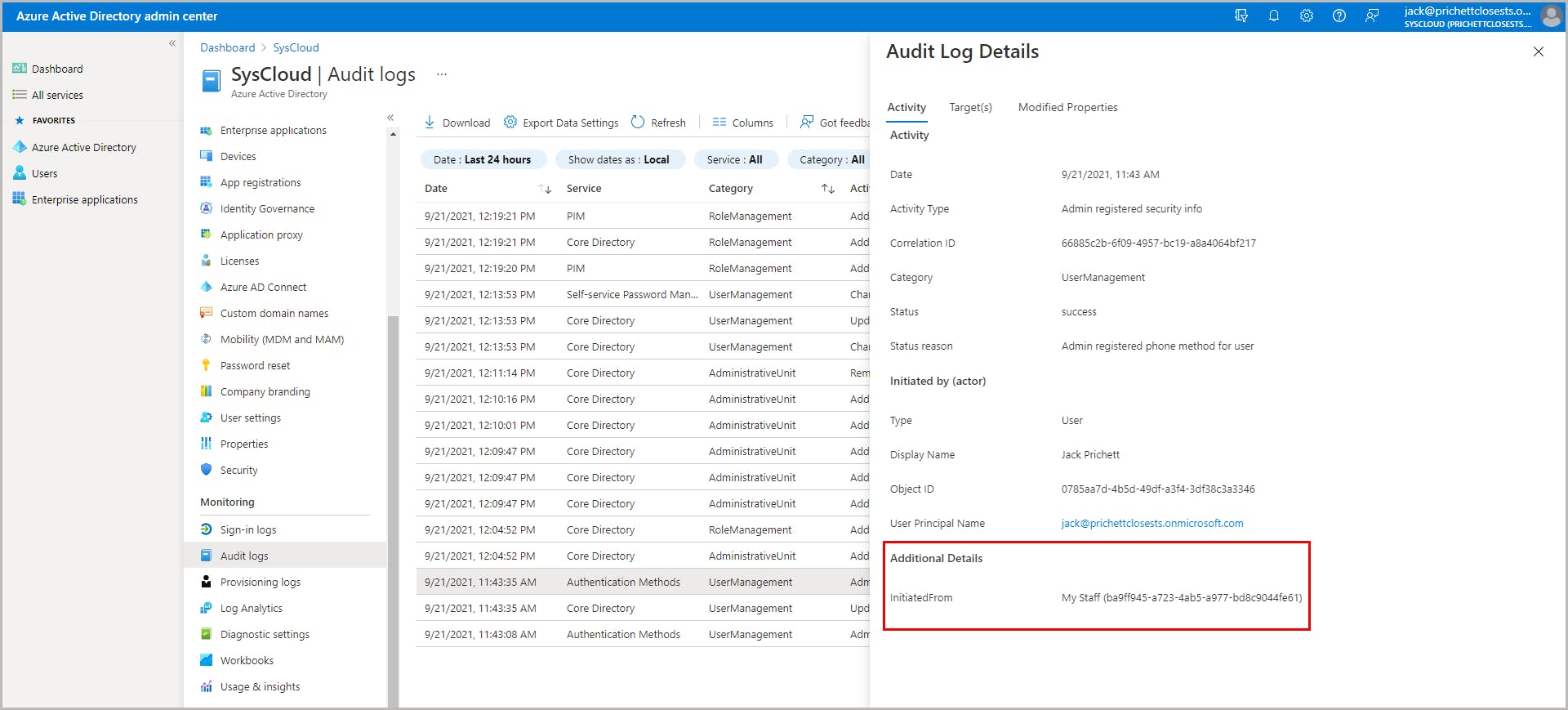Click the Usage & insights icon

(x=206, y=686)
